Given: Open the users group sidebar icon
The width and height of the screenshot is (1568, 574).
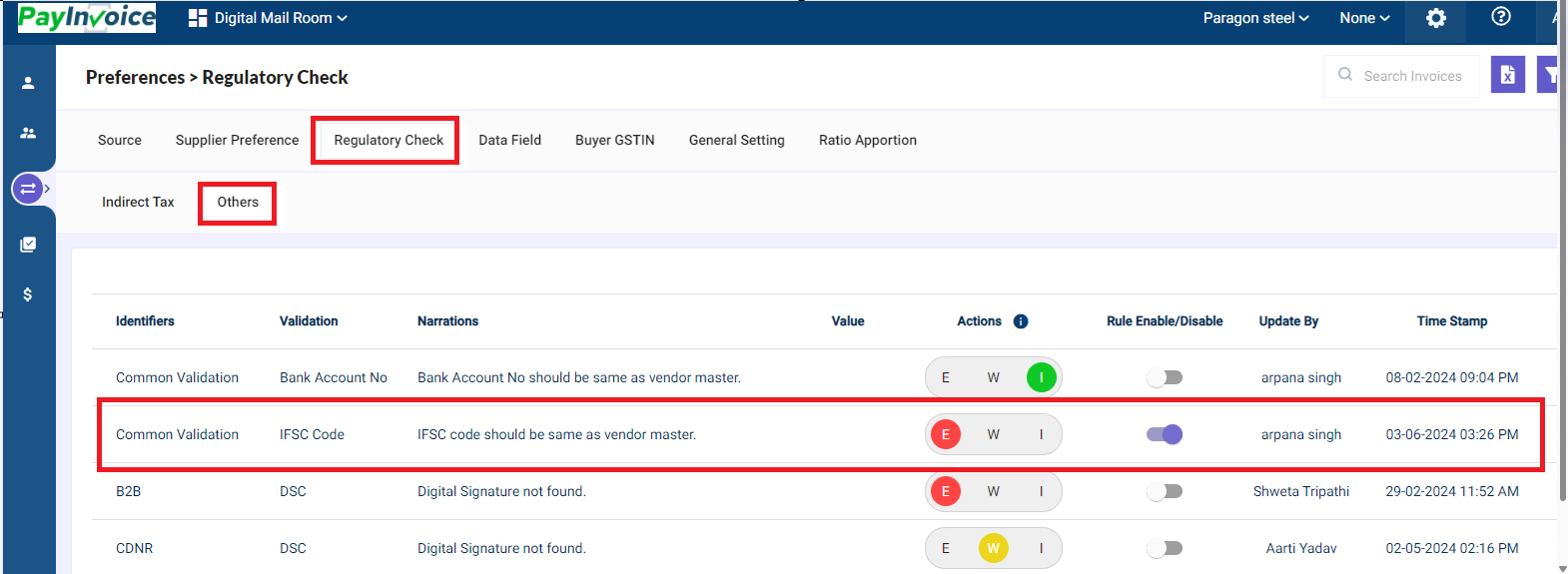Looking at the screenshot, I should coord(28,133).
